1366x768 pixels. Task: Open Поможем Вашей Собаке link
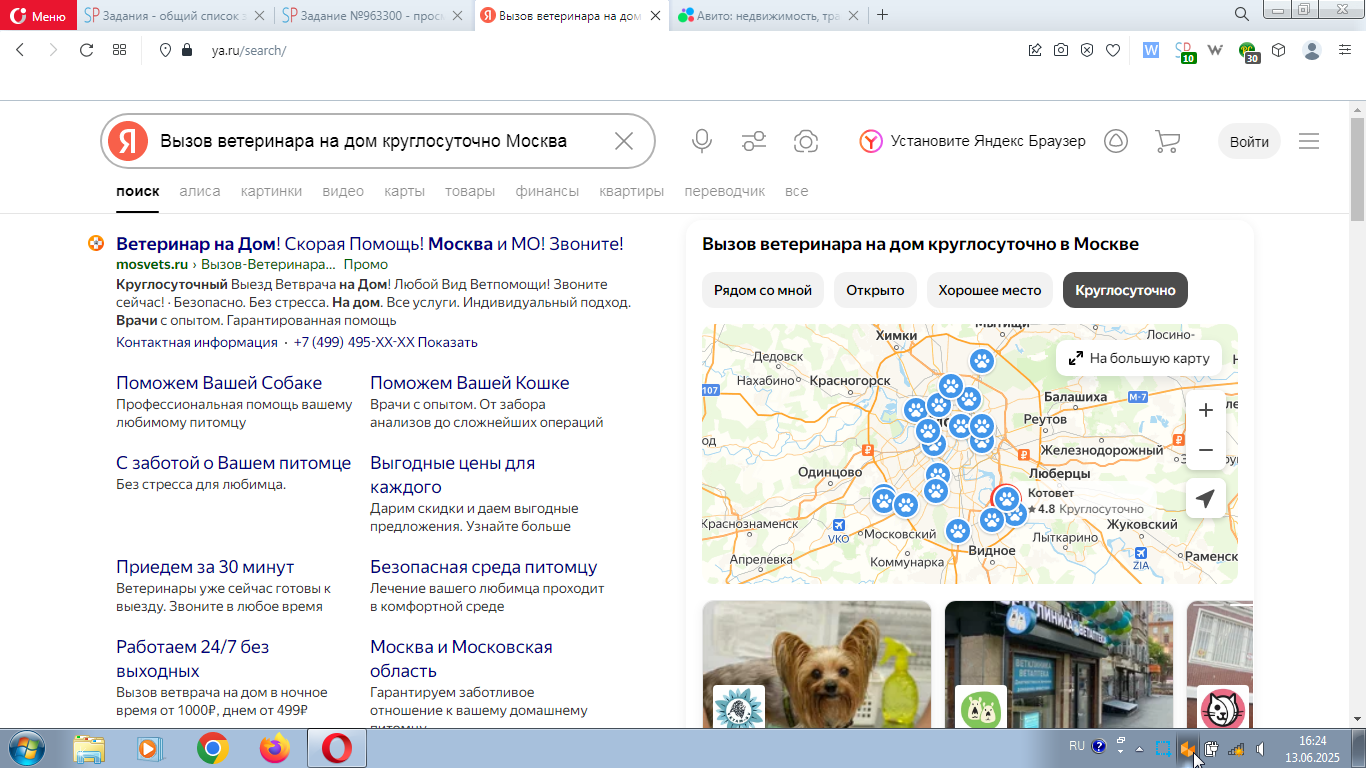pyautogui.click(x=219, y=383)
